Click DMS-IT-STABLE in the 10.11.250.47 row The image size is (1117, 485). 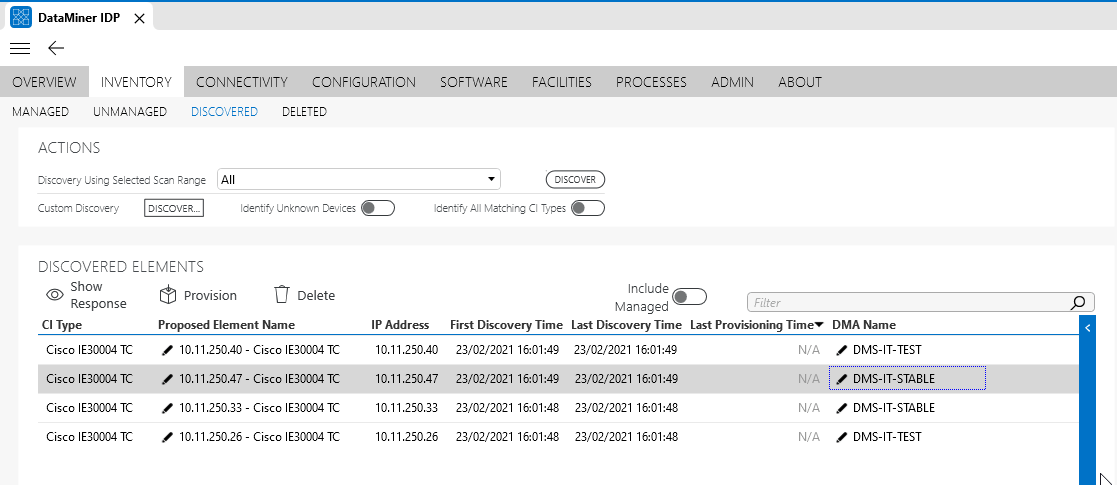tap(893, 379)
